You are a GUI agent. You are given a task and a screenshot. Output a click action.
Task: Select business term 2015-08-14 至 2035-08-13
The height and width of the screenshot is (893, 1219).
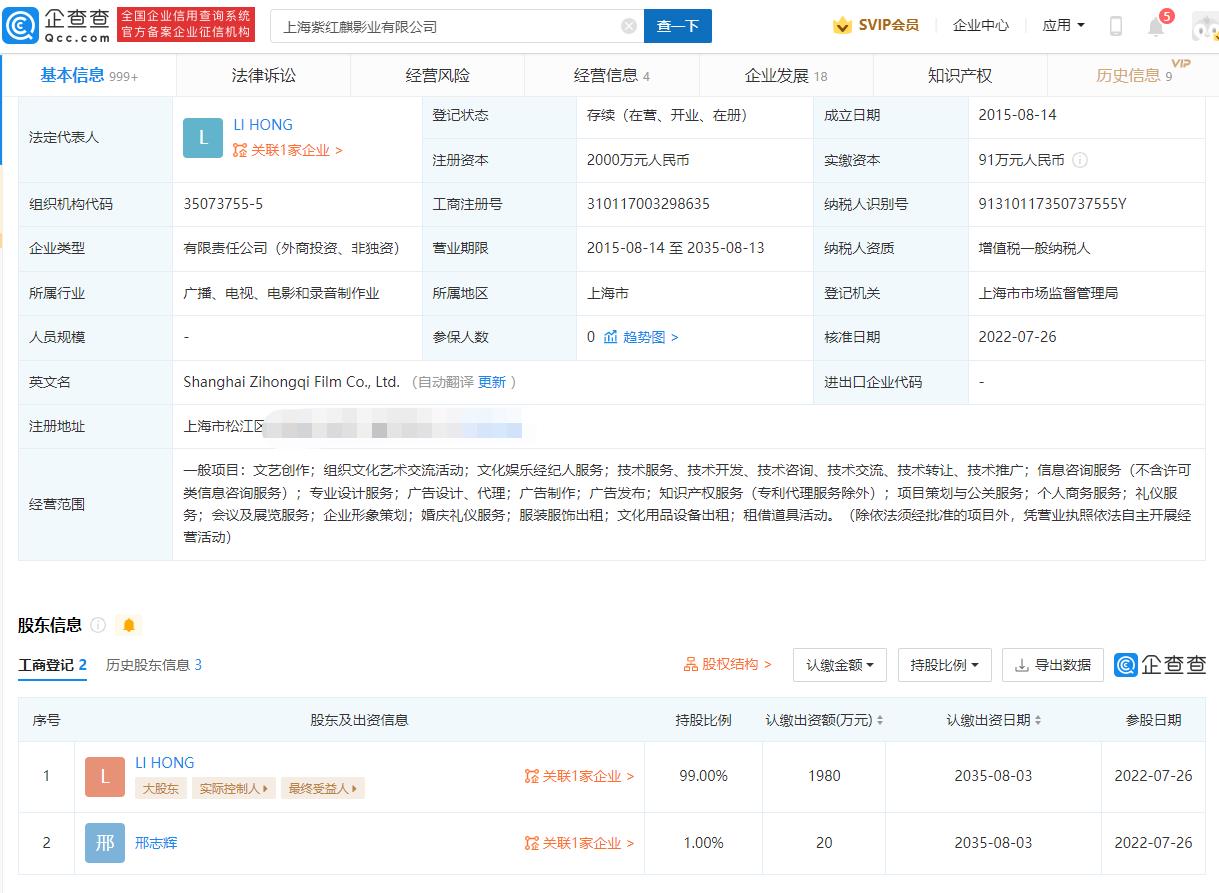click(x=676, y=248)
